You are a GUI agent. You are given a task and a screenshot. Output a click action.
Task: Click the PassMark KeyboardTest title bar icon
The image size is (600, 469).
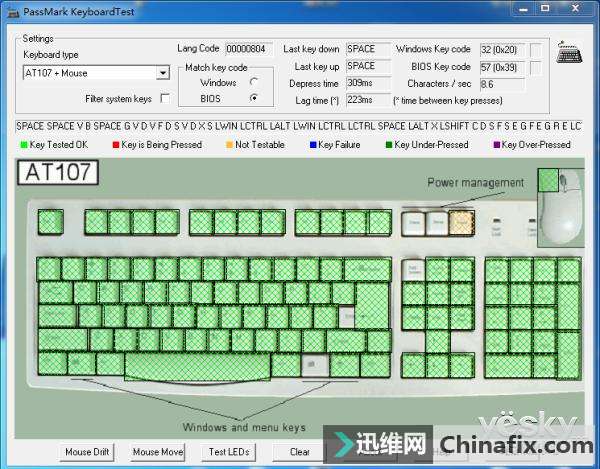pos(13,12)
